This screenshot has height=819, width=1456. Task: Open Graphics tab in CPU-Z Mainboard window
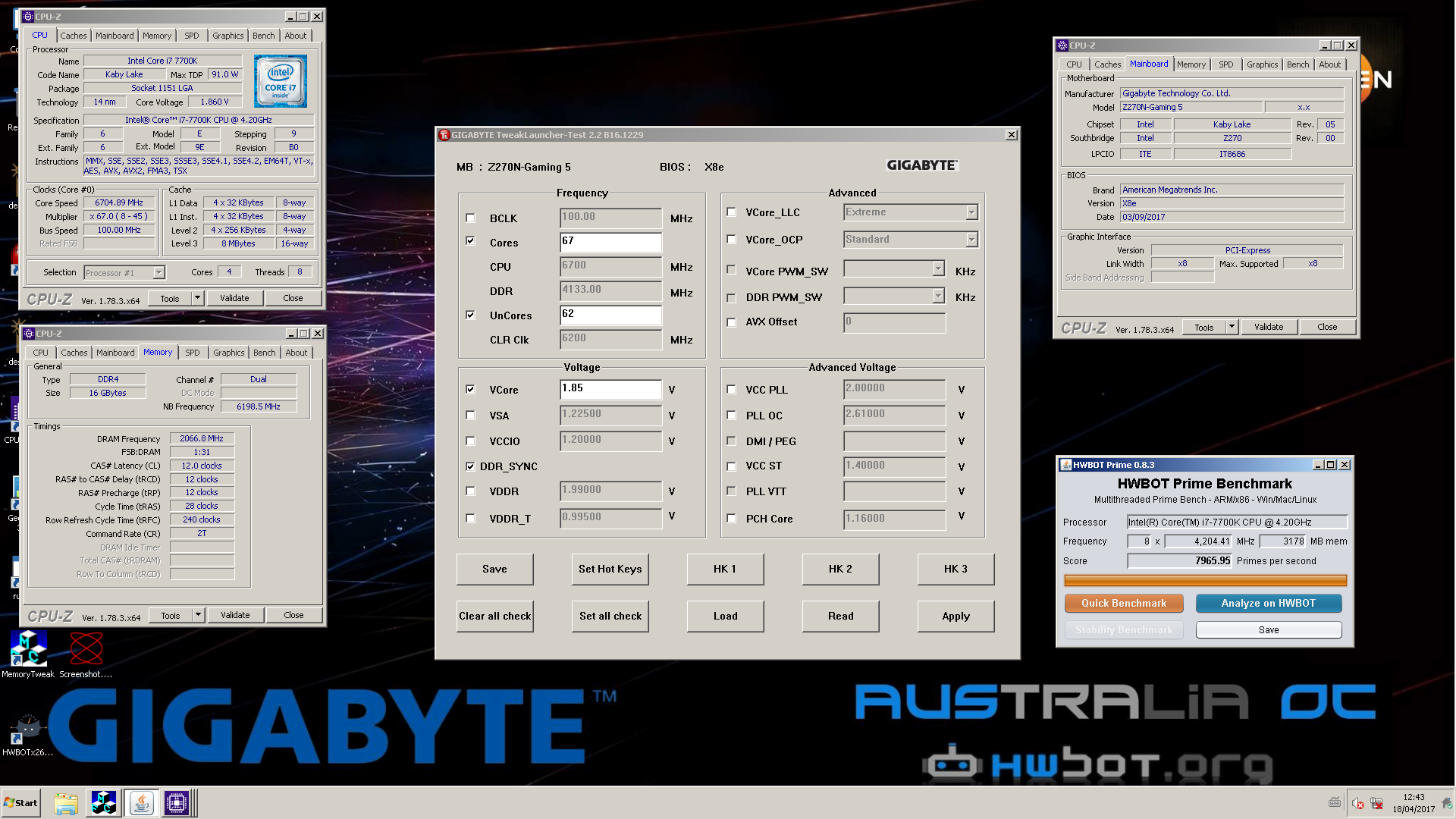point(1262,64)
